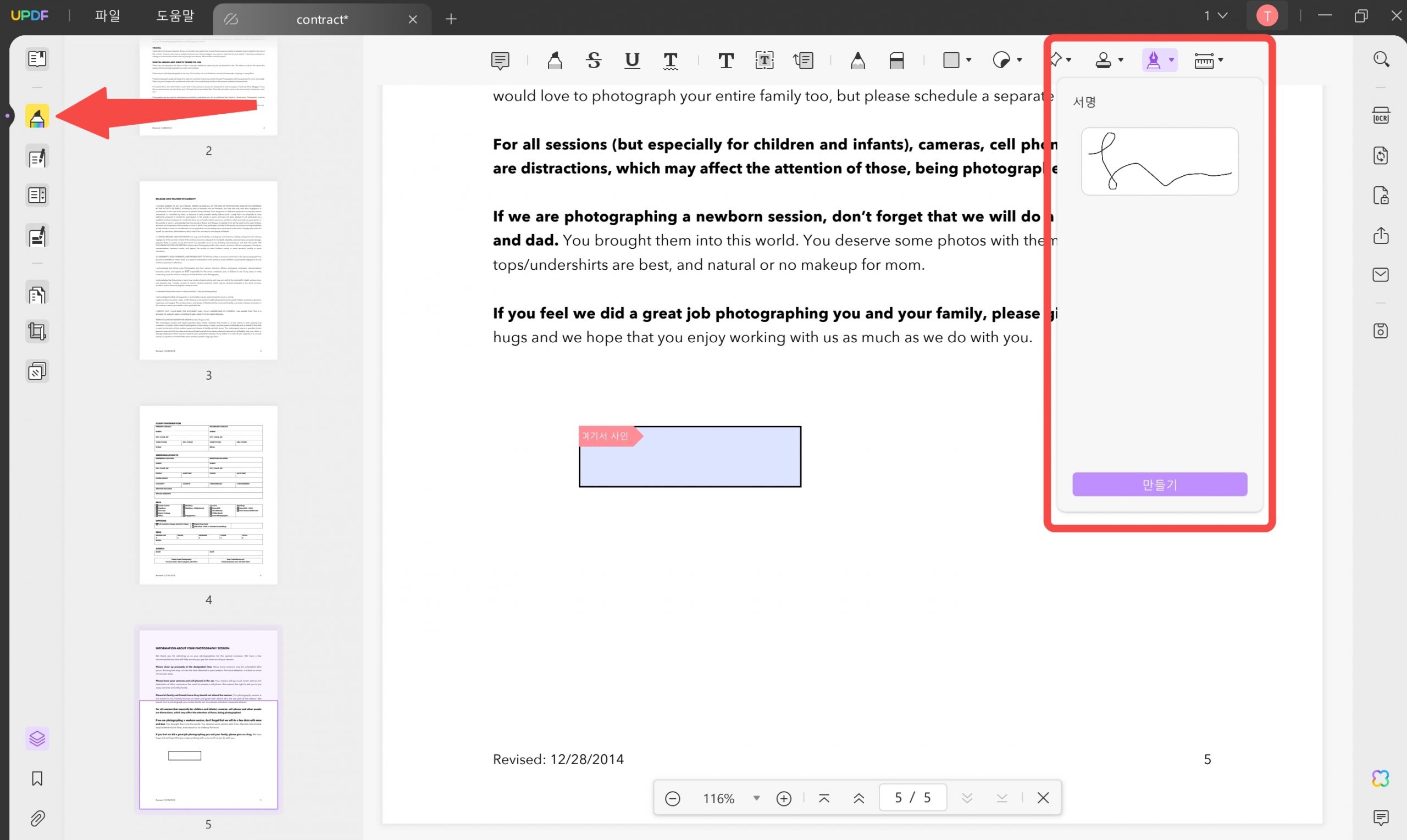This screenshot has height=840, width=1407.
Task: Open the Bookmarks panel icon
Action: [37, 778]
